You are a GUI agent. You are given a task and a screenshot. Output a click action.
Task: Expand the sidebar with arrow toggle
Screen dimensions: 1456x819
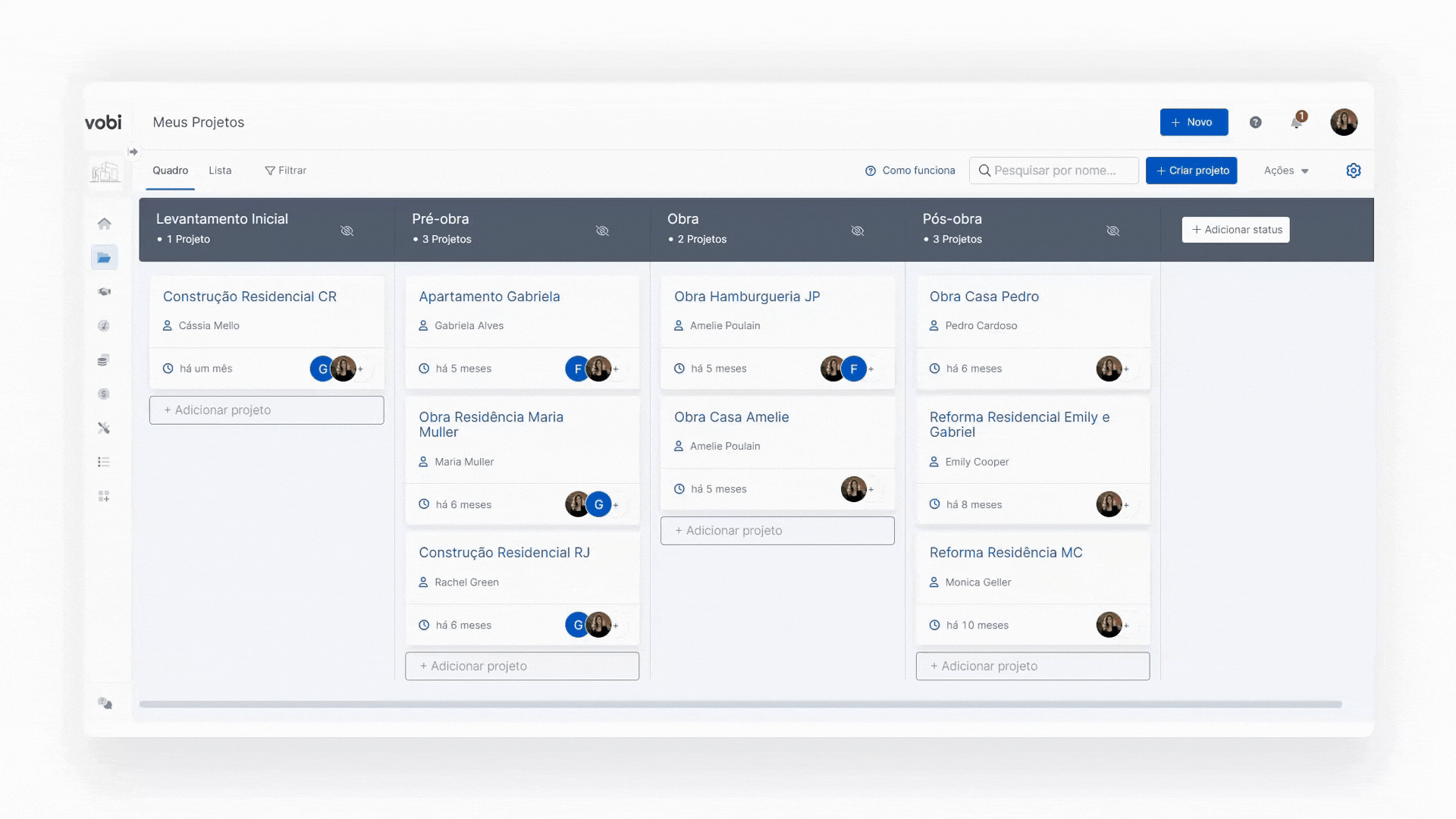point(133,152)
